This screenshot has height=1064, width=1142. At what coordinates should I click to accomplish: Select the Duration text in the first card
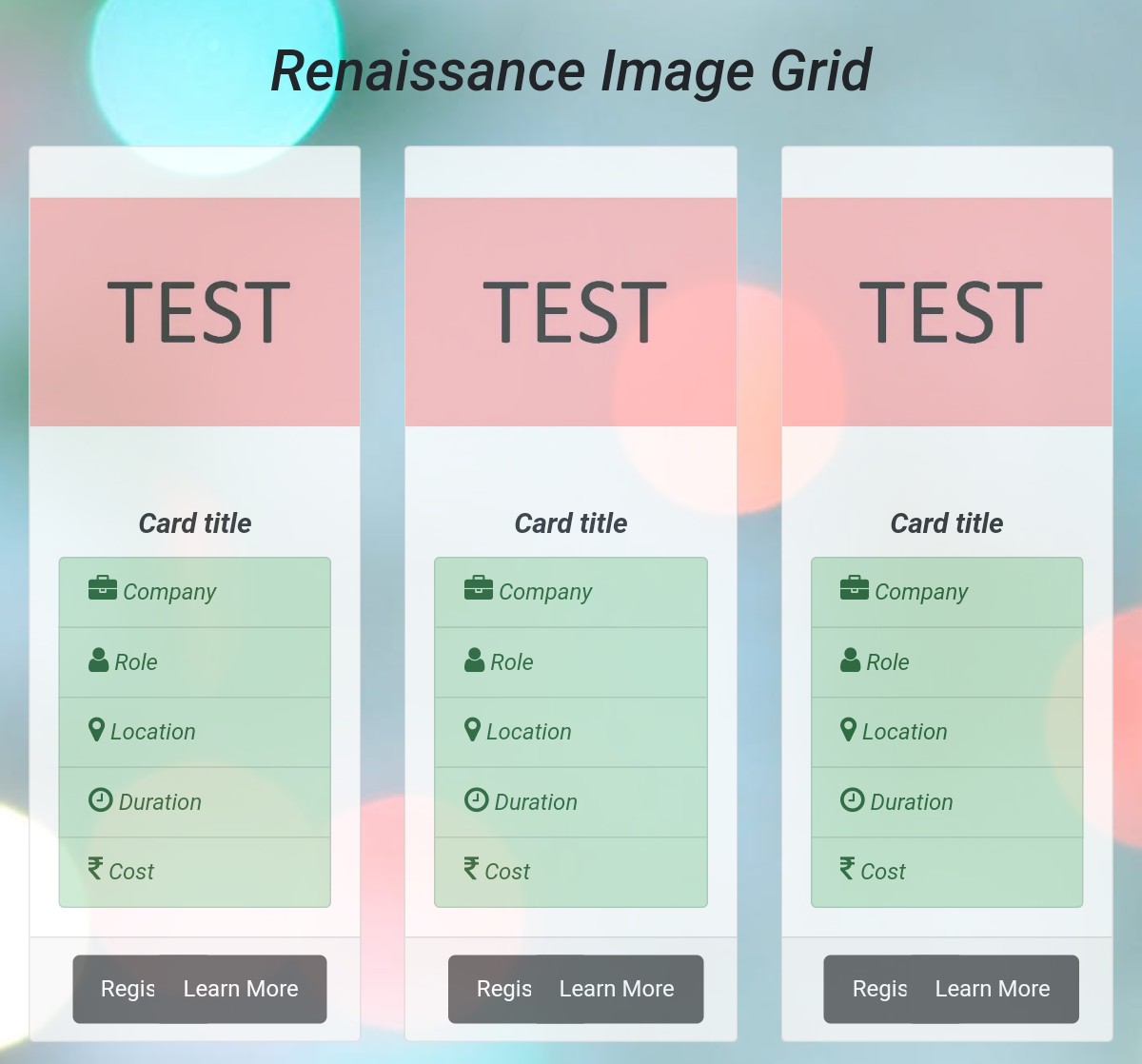point(160,802)
